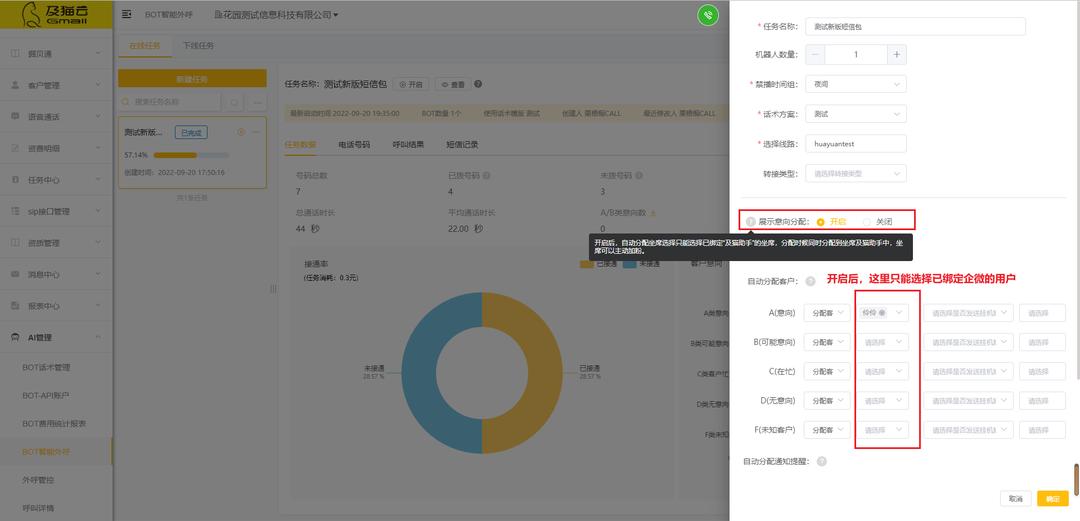Click the 确定 confirm button
The width and height of the screenshot is (1080, 521).
point(1052,498)
